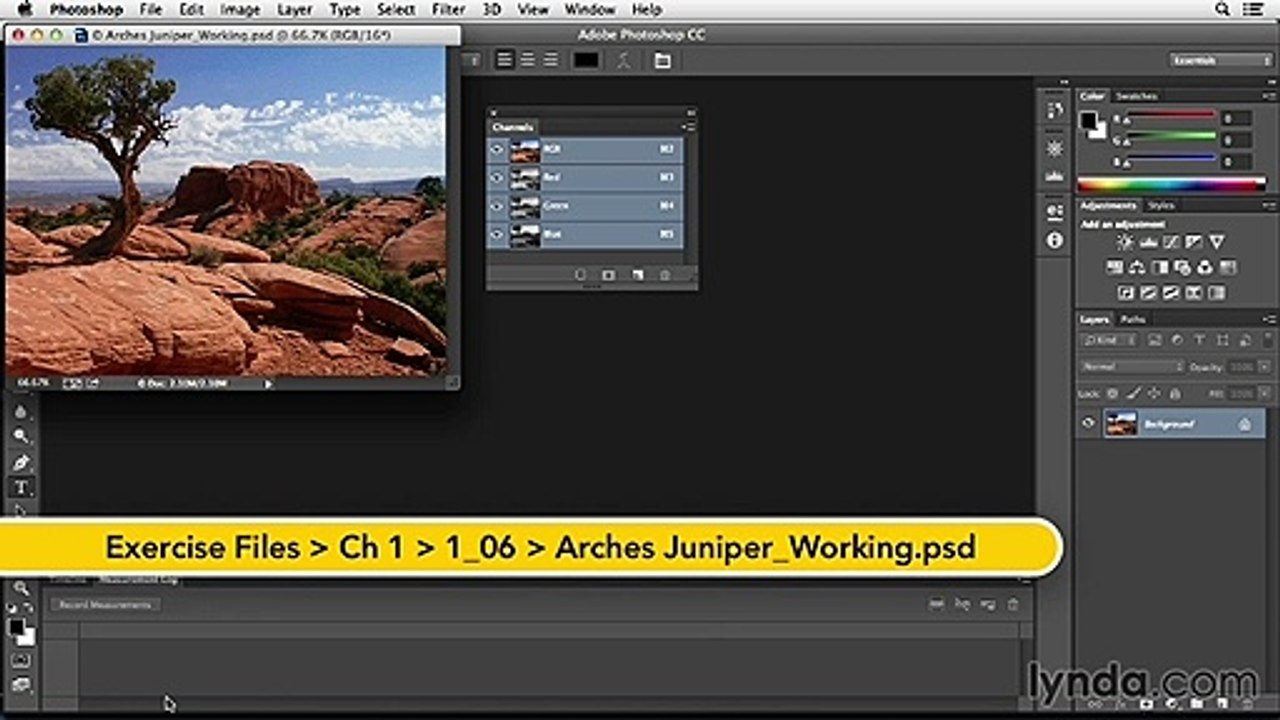Click the right-align text icon in options bar
1280x720 pixels.
[551, 60]
